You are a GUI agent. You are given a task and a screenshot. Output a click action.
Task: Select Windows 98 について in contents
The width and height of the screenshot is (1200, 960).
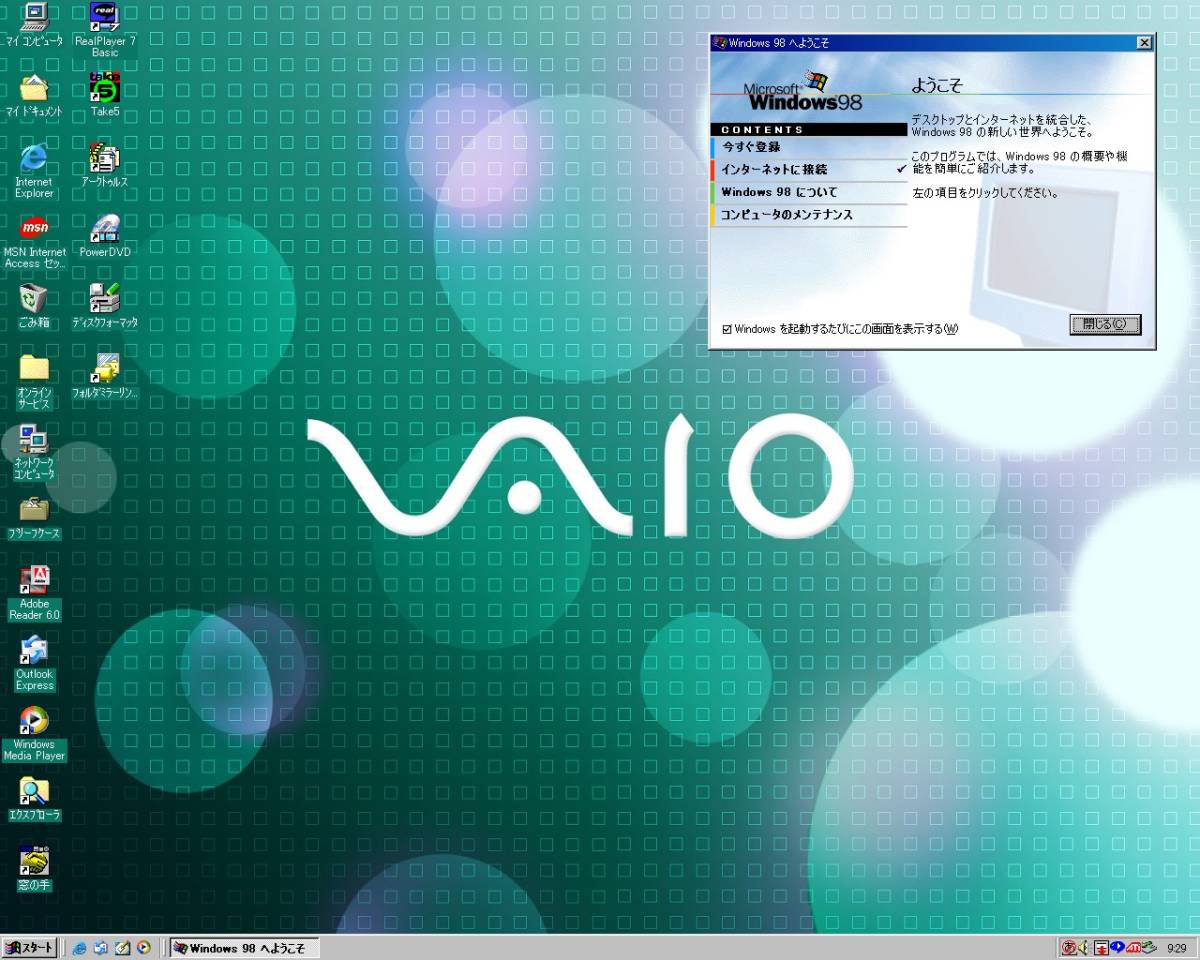pyautogui.click(x=809, y=192)
